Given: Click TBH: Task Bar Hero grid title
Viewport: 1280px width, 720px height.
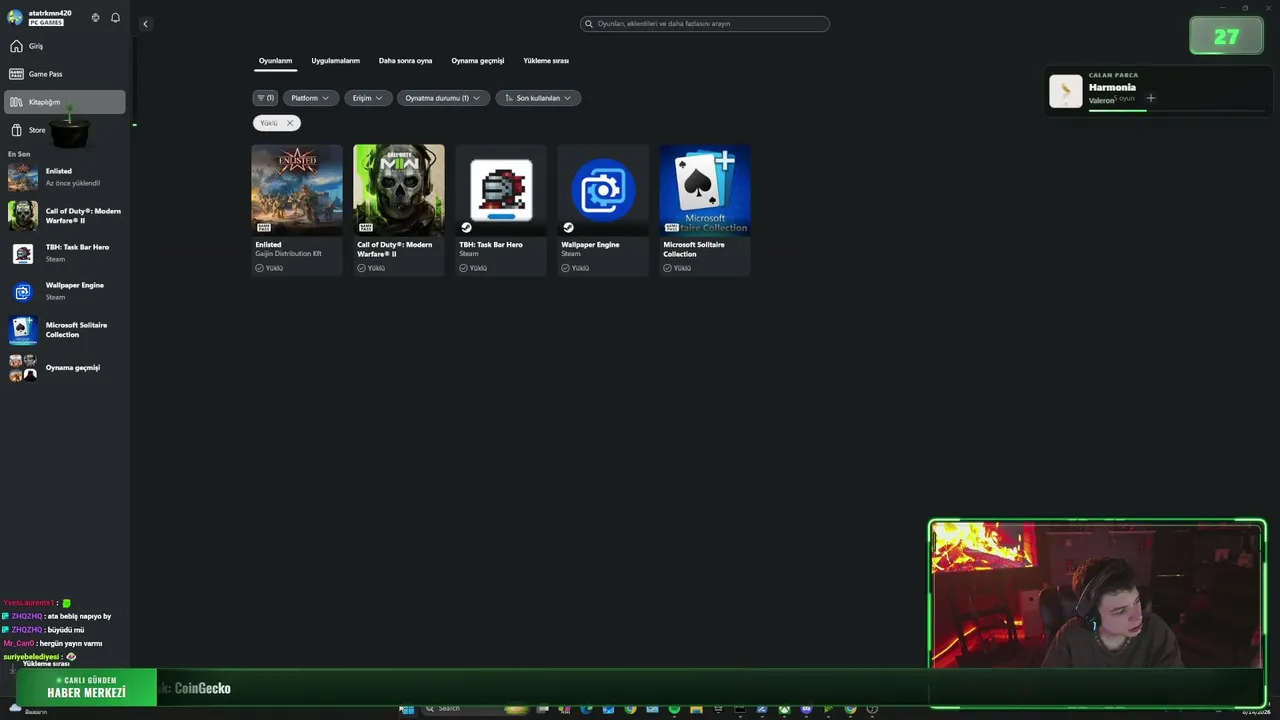Looking at the screenshot, I should [x=491, y=245].
